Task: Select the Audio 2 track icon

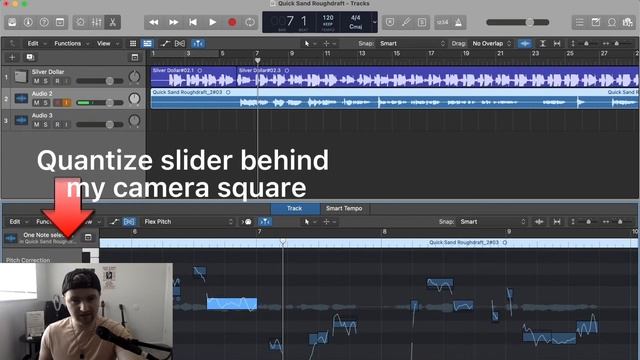Action: tap(21, 98)
